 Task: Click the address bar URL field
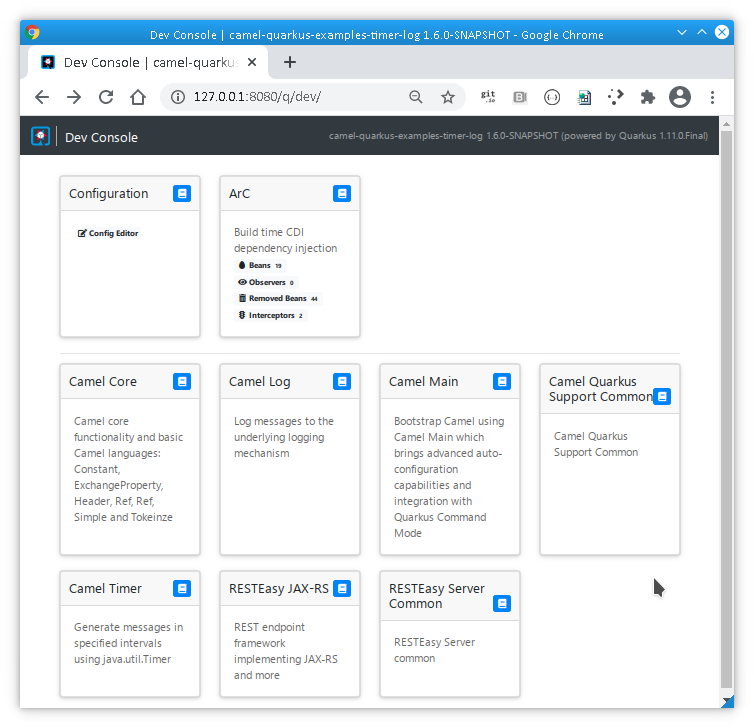click(x=290, y=97)
